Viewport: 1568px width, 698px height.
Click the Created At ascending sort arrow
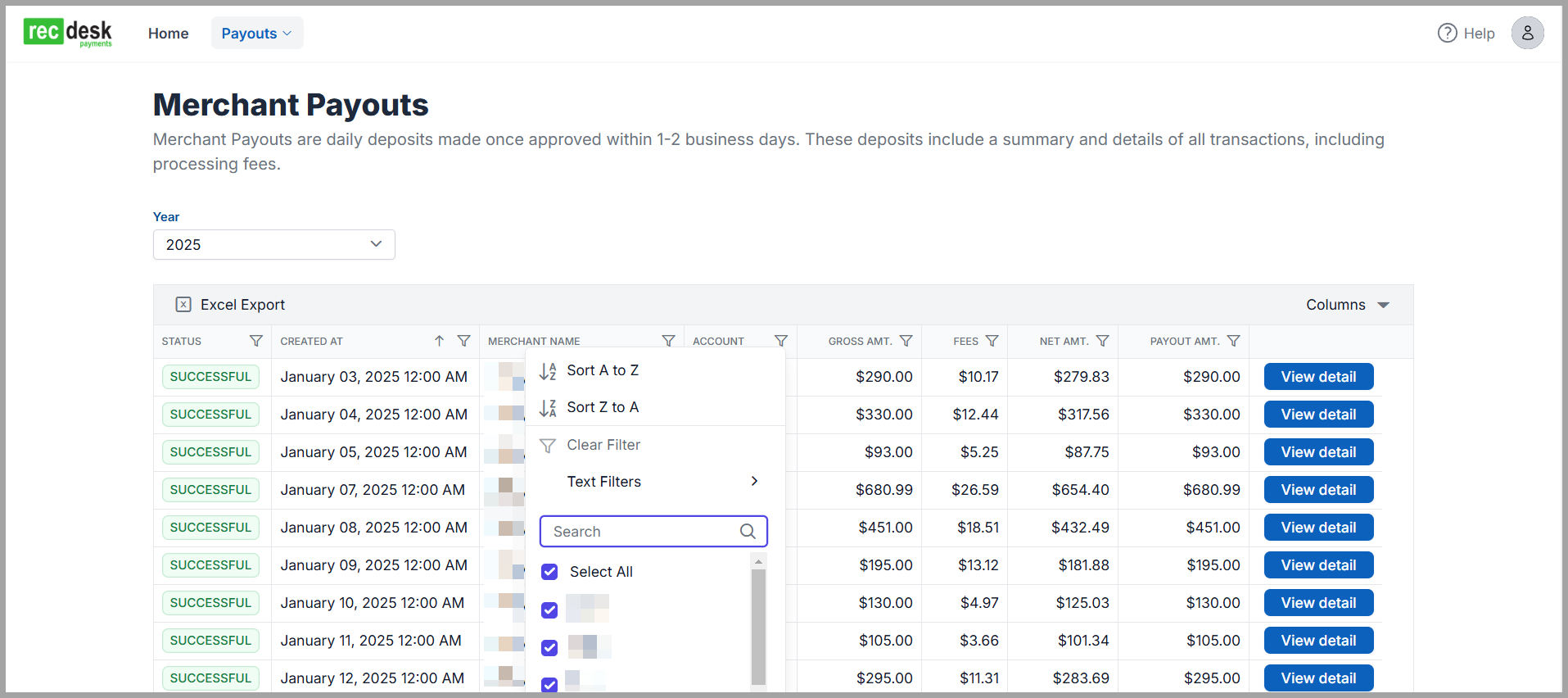tap(439, 341)
